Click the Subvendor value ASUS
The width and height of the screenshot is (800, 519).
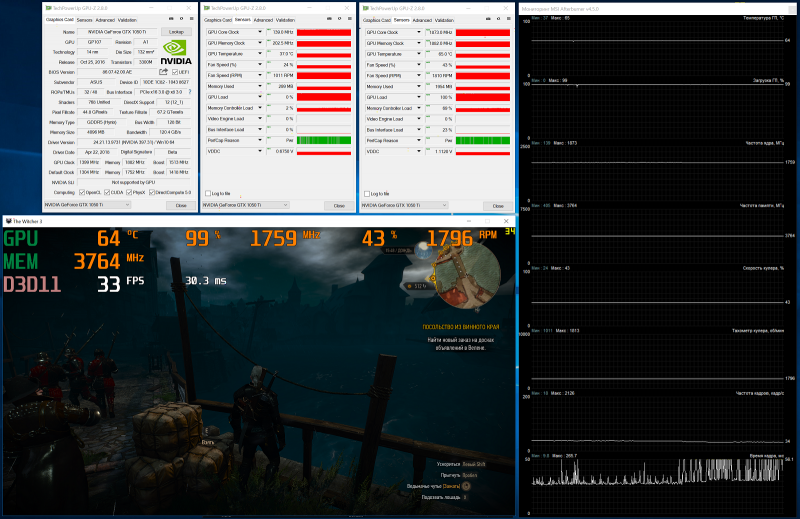(96, 82)
